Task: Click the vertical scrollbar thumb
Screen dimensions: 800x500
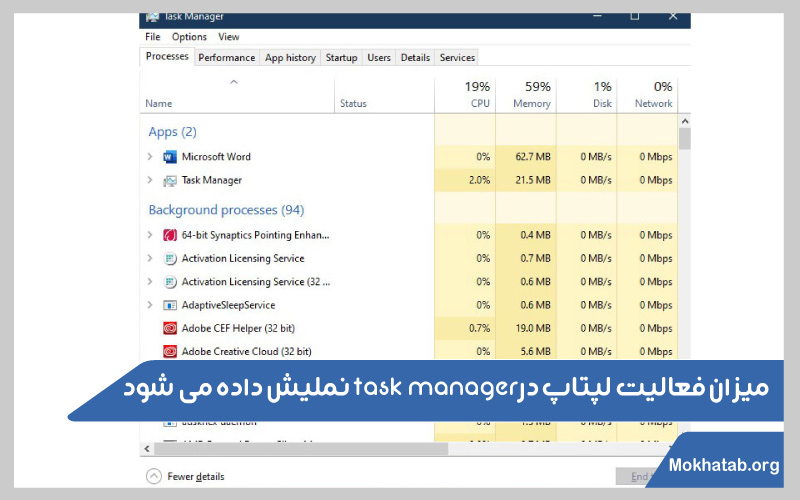Action: click(685, 138)
